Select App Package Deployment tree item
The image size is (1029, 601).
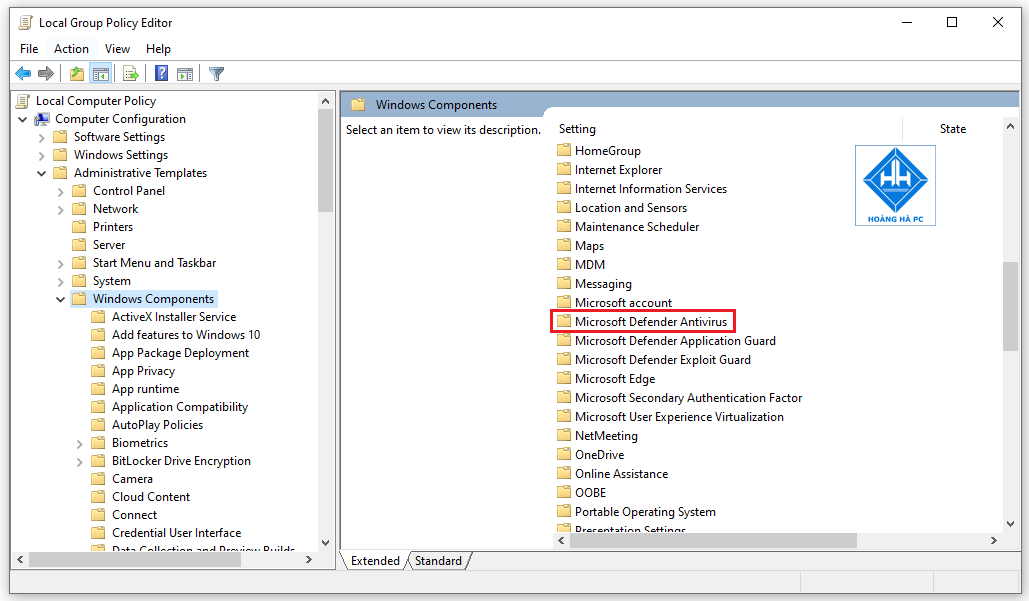tap(180, 353)
